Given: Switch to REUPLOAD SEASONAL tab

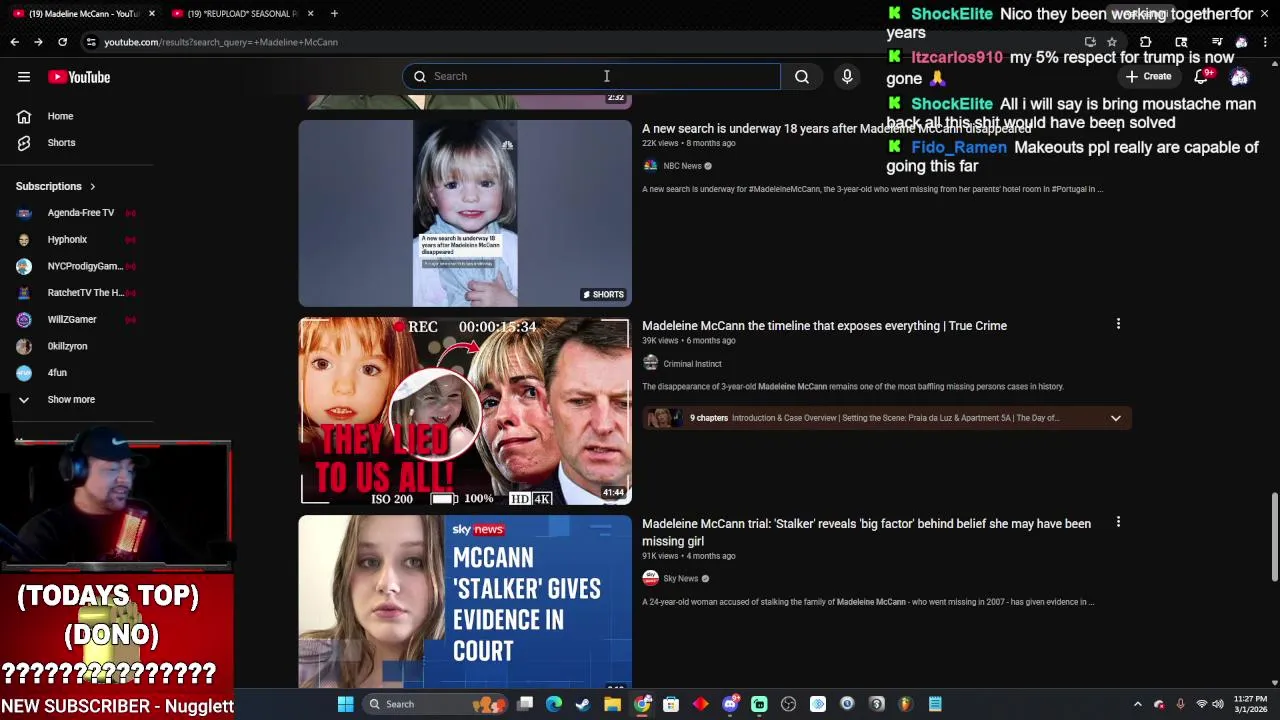Looking at the screenshot, I should [240, 13].
